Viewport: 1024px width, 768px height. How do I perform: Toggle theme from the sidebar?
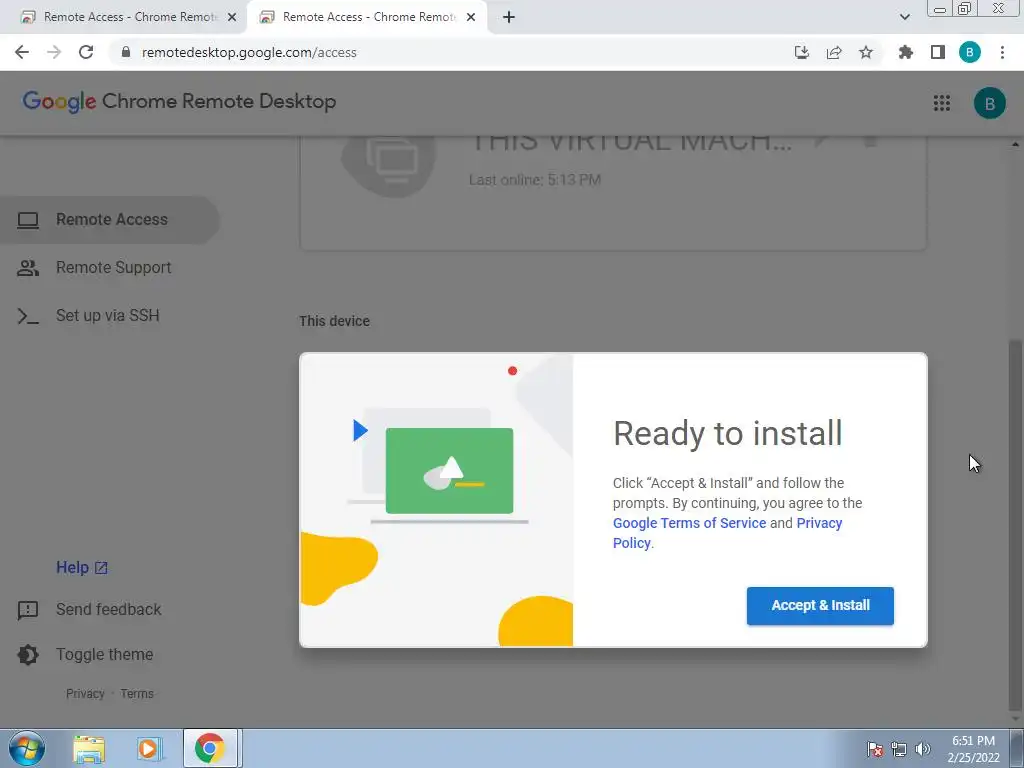(x=104, y=654)
